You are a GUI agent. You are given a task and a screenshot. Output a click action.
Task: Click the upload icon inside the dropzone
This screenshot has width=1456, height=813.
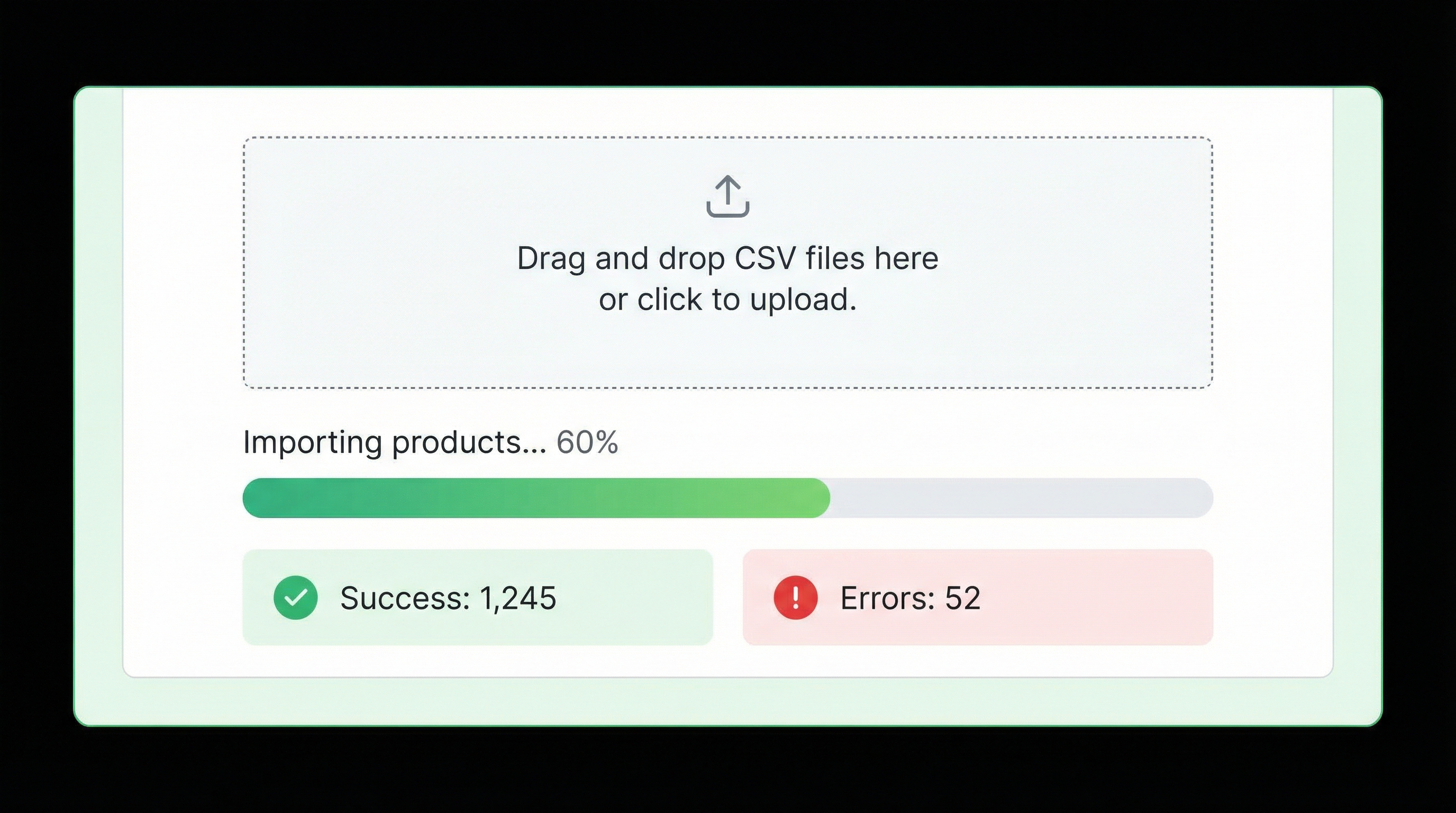click(x=727, y=199)
